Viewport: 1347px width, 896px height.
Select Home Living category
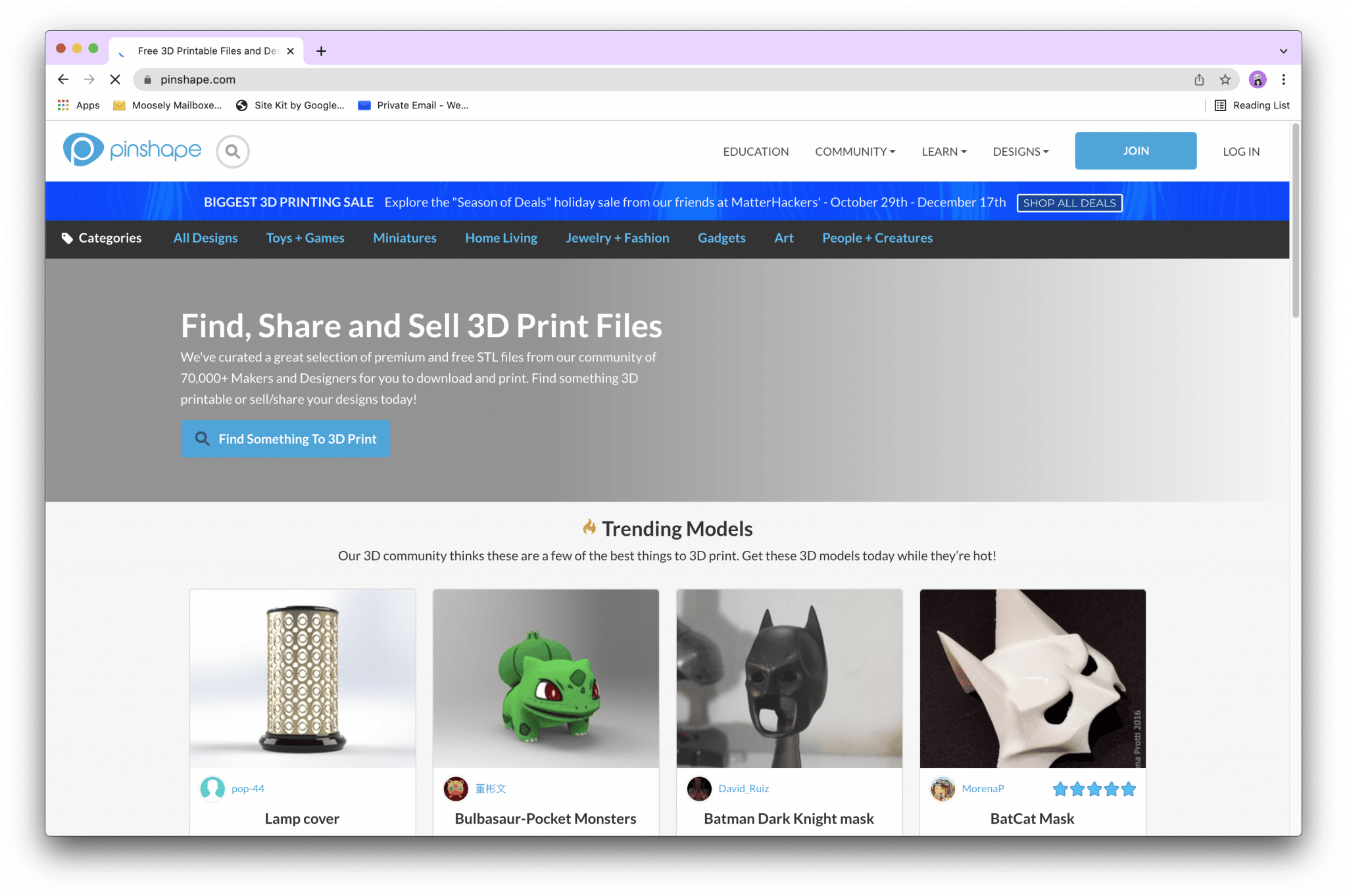(x=501, y=238)
